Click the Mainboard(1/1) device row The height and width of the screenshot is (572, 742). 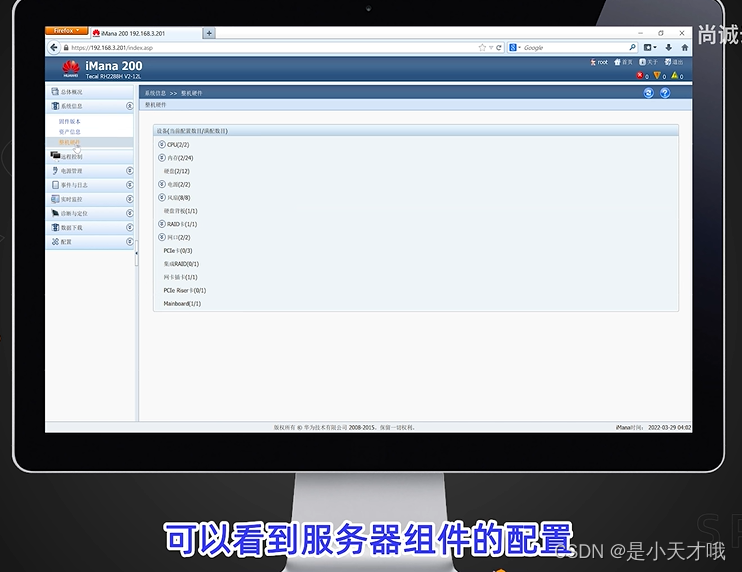pos(182,304)
